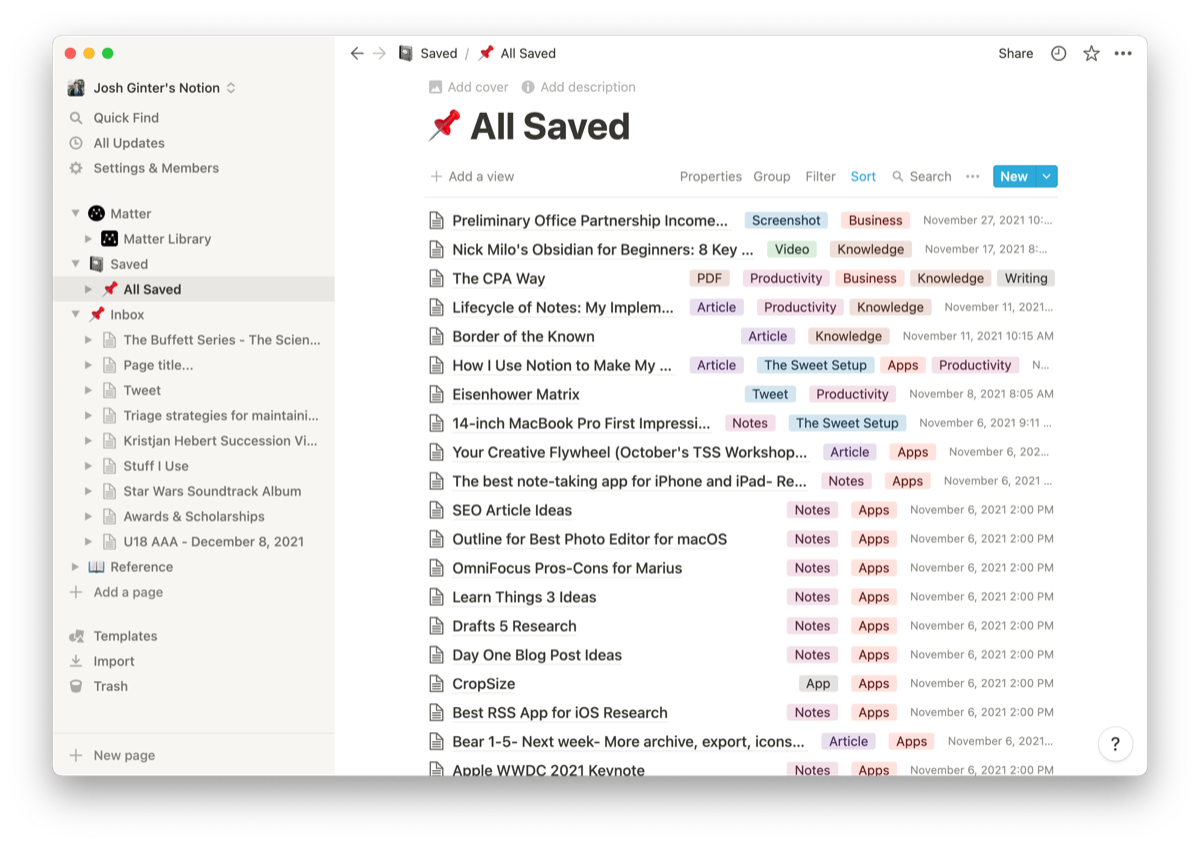Click the Video tag on Nick Milo row
This screenshot has height=845, width=1200.
pos(792,249)
